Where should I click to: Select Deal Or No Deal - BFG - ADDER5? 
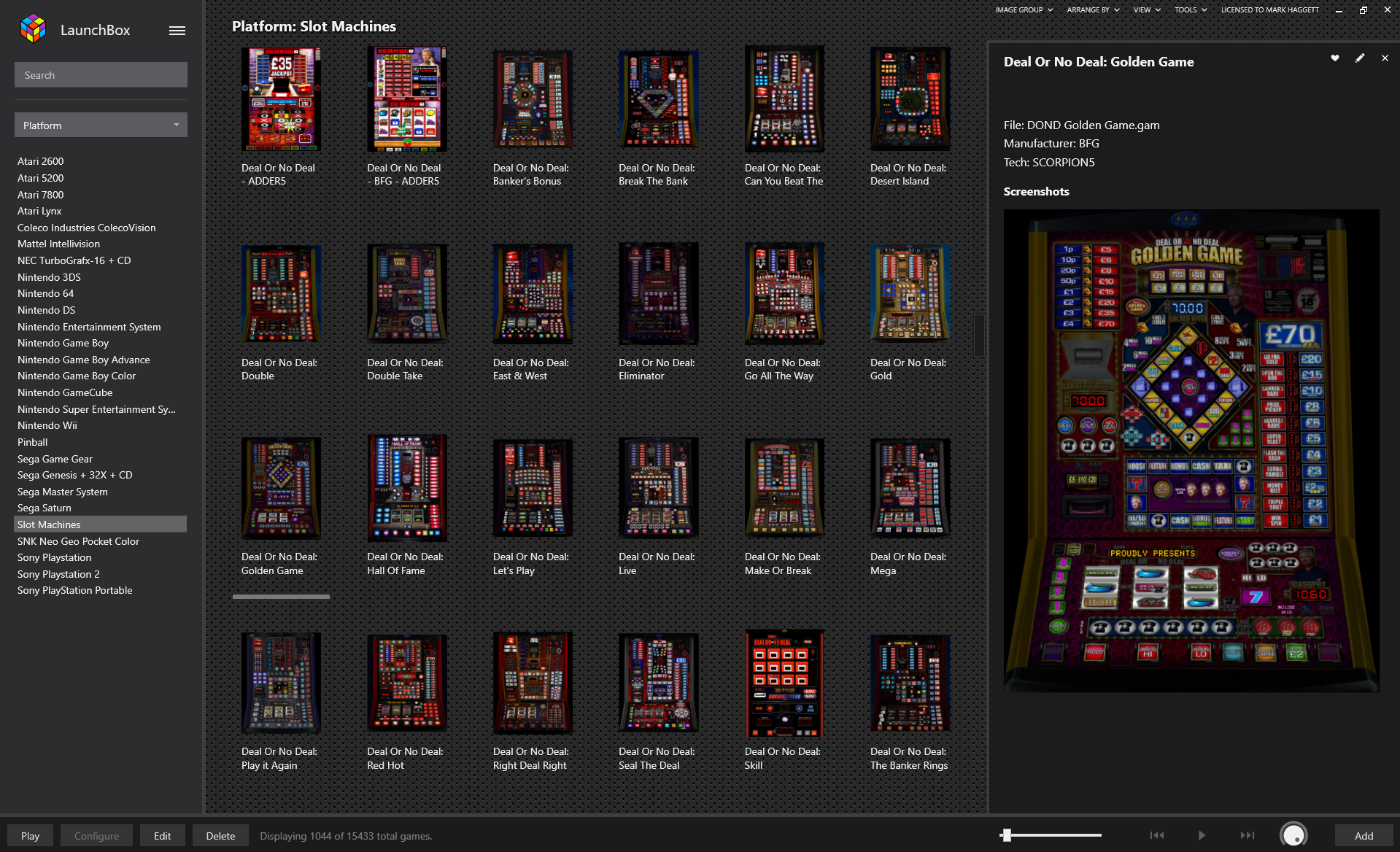click(x=407, y=99)
